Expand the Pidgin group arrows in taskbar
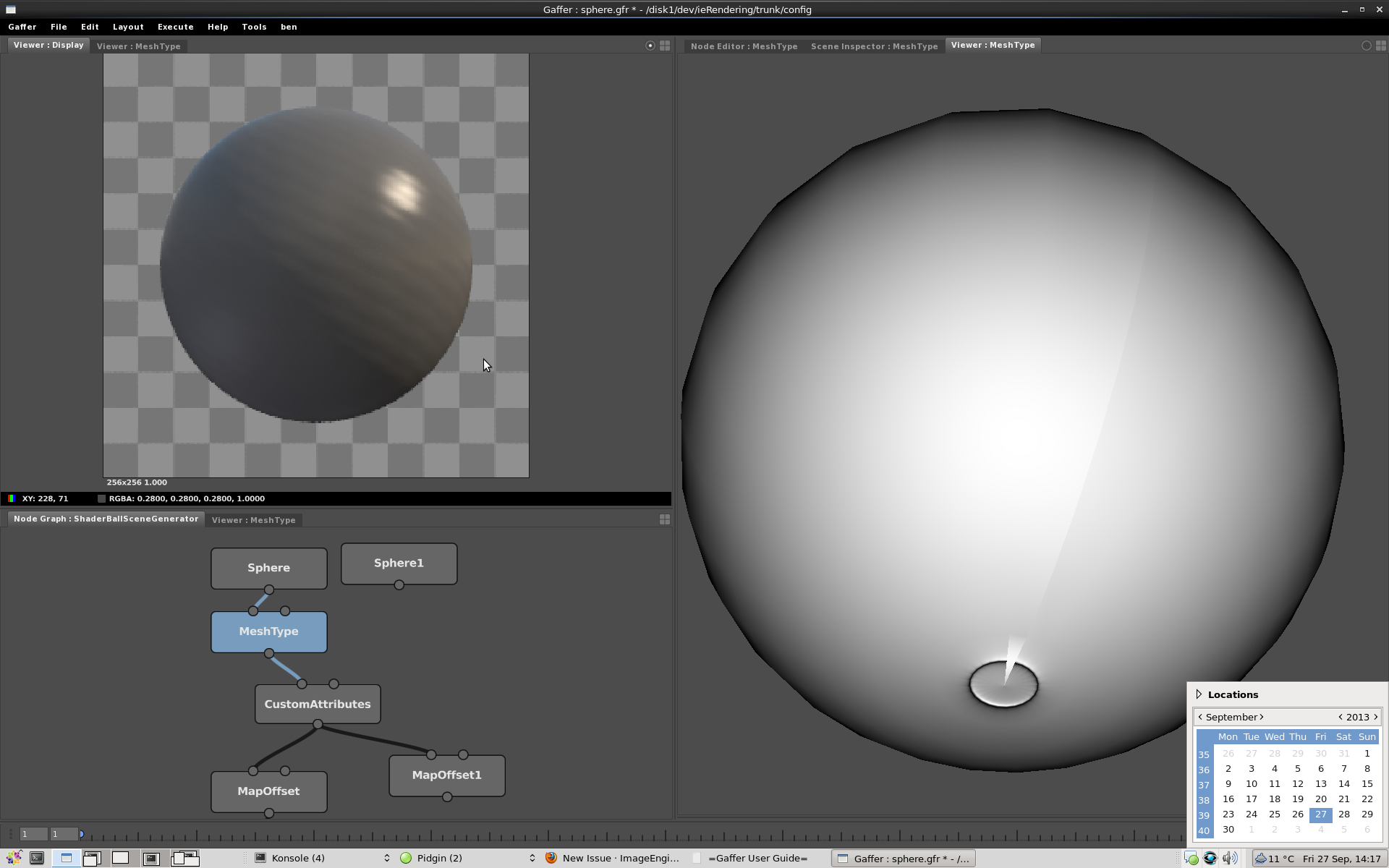The height and width of the screenshot is (868, 1389). tap(532, 859)
